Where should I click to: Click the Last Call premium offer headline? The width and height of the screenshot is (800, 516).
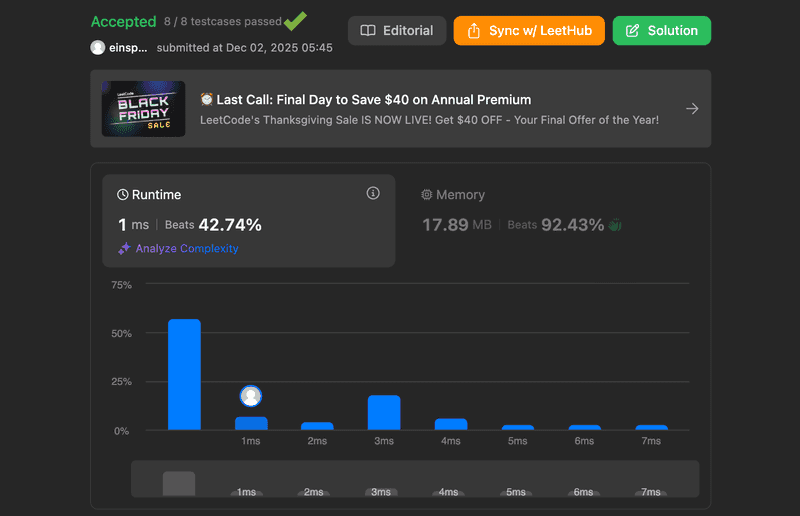coord(365,99)
